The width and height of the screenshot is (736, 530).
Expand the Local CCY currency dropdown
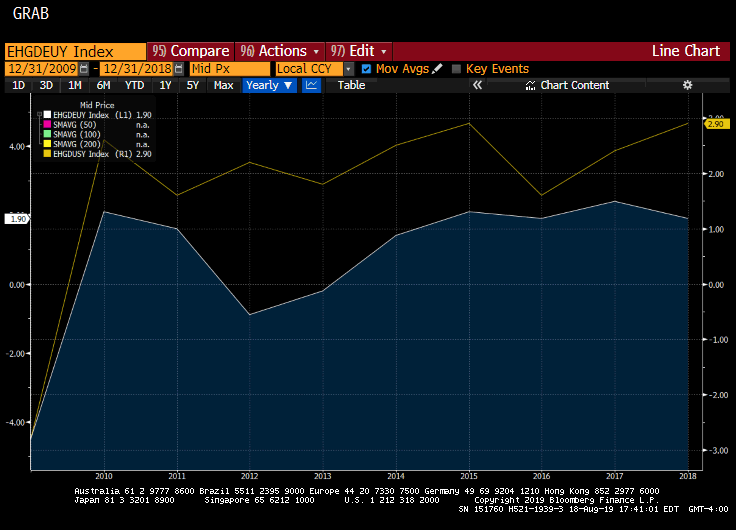tap(348, 69)
